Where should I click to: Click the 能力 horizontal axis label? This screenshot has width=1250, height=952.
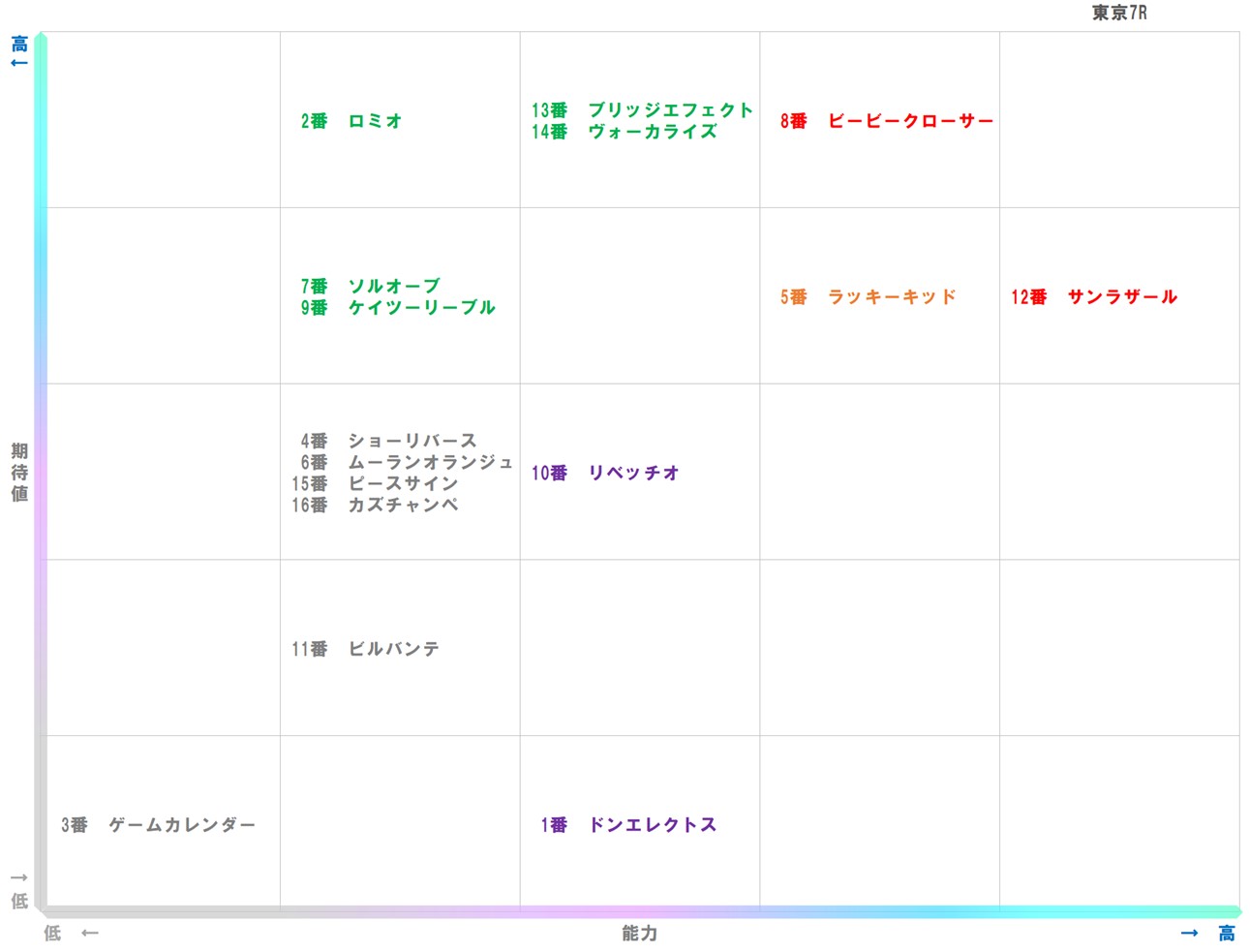(638, 934)
